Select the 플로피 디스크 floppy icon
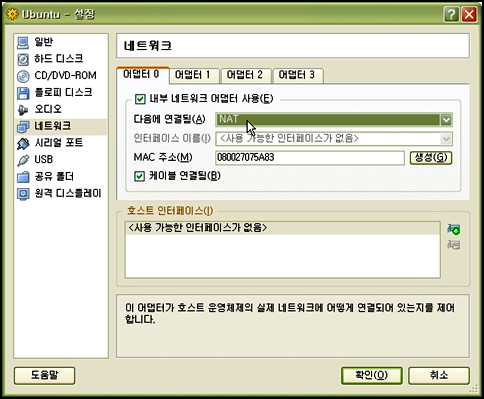Image resolution: width=484 pixels, height=399 pixels. [x=23, y=93]
